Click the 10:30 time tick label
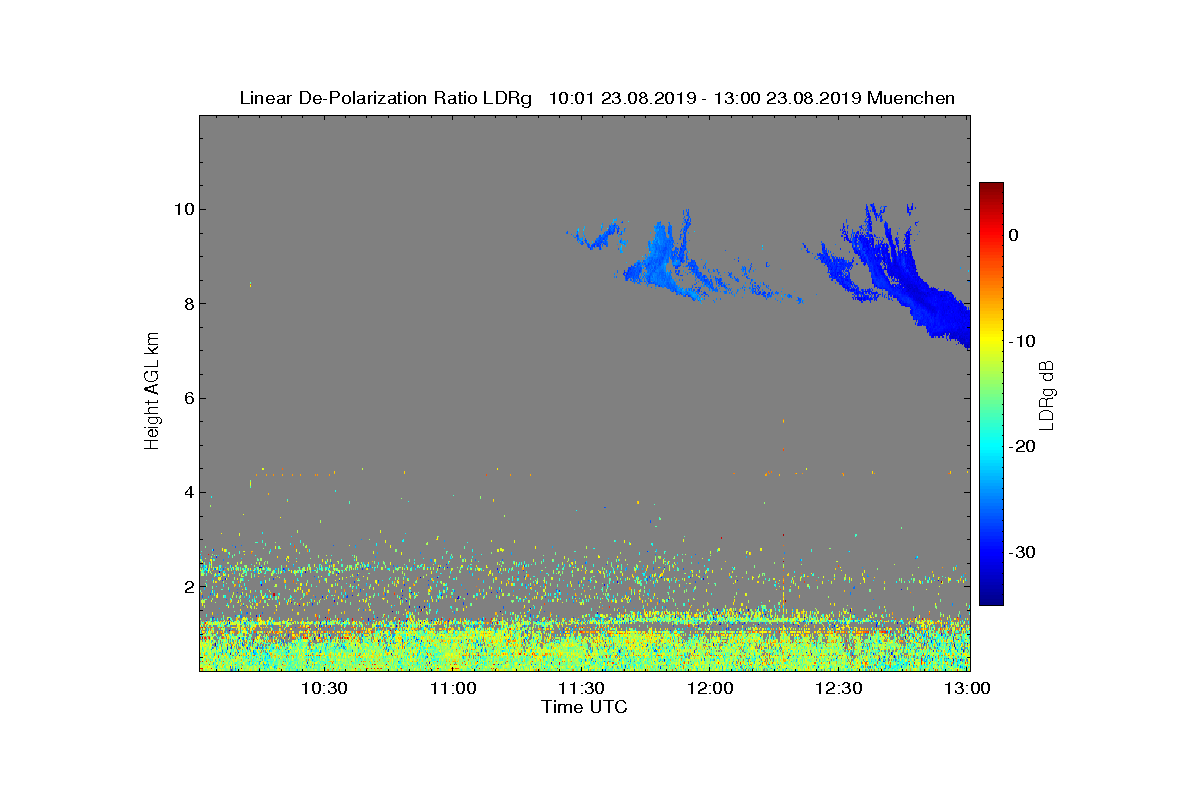The height and width of the screenshot is (800, 1200). 324,689
